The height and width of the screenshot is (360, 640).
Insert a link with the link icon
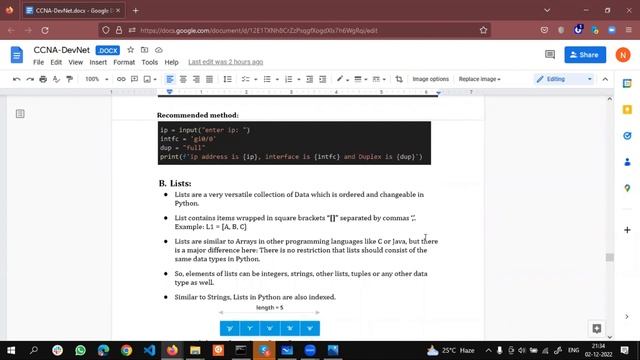tap(121, 79)
